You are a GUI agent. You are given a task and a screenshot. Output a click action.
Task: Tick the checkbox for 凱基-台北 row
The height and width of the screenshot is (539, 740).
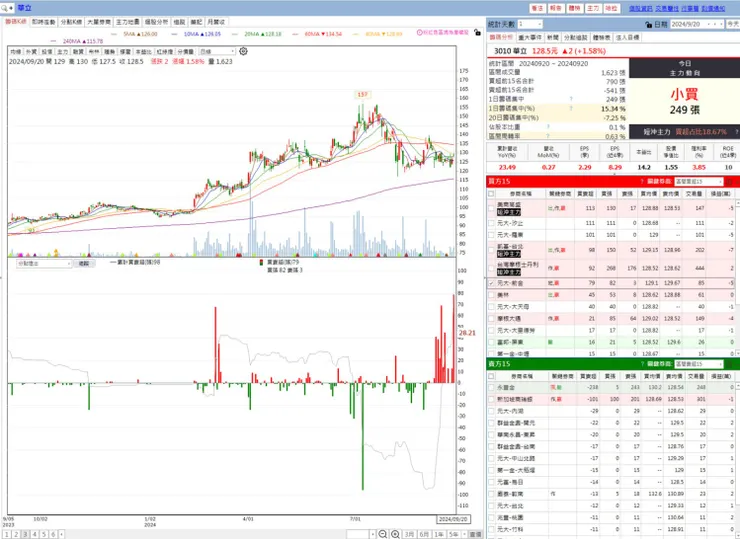(x=491, y=250)
